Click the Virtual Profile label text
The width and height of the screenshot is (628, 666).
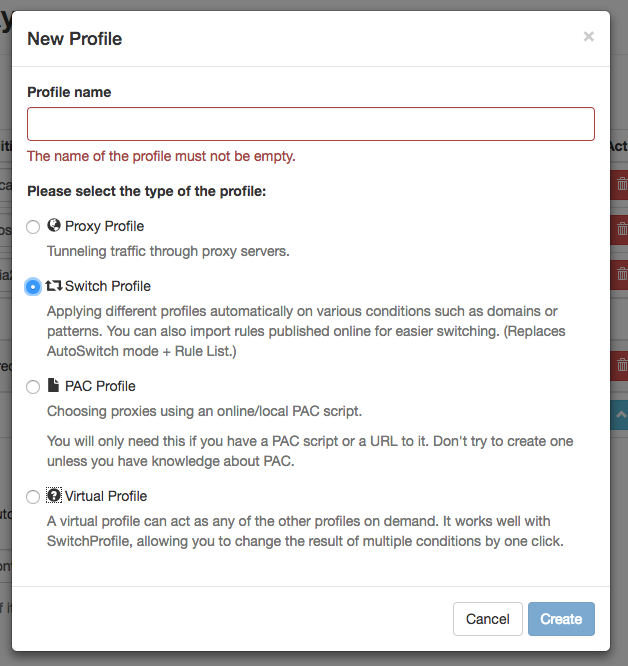(106, 496)
